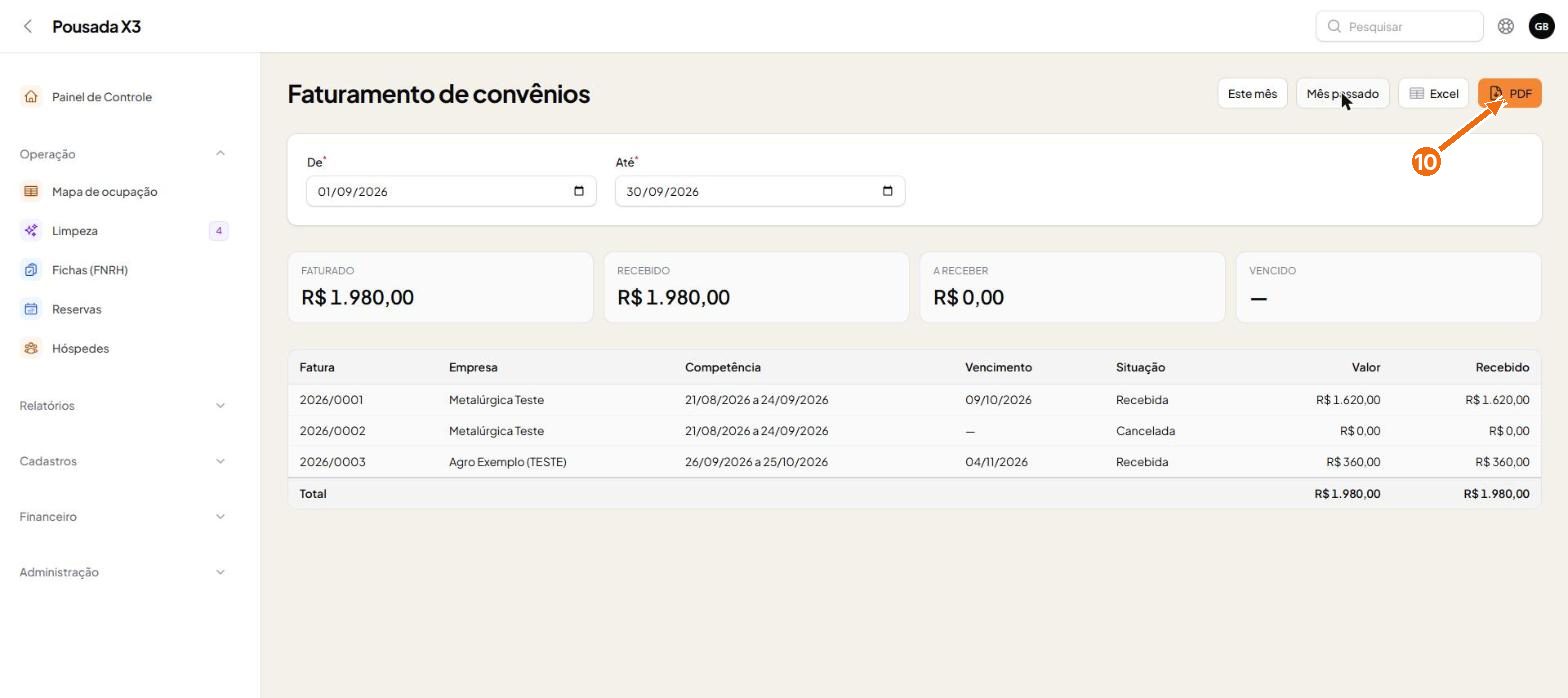Open the GB user avatar menu

point(1541,26)
